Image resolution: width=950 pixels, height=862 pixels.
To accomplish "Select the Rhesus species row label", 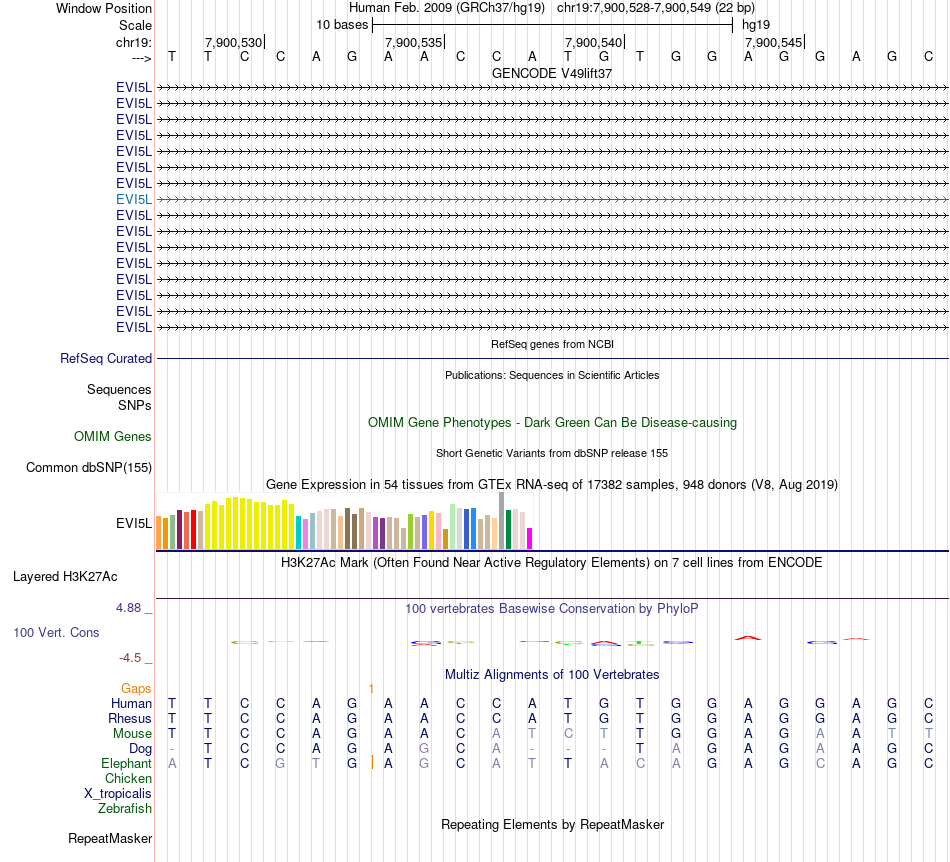I will [130, 718].
